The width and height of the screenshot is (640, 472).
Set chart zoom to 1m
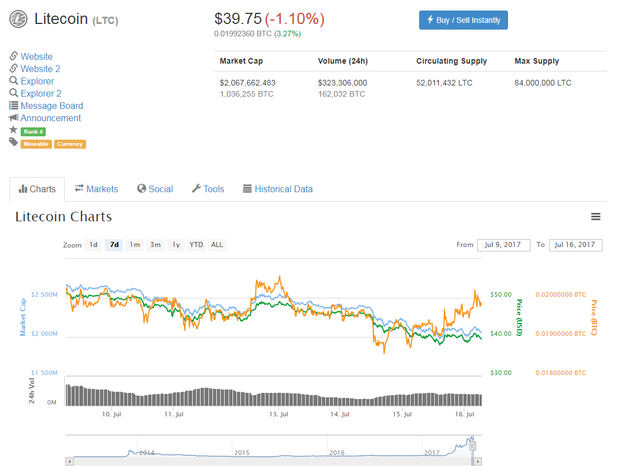pos(135,245)
